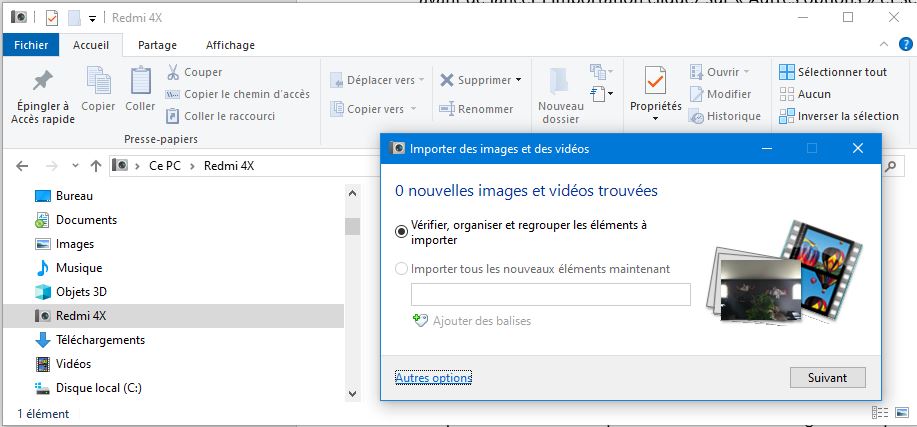Click the Couper scissors icon
The image size is (917, 427).
(x=173, y=72)
